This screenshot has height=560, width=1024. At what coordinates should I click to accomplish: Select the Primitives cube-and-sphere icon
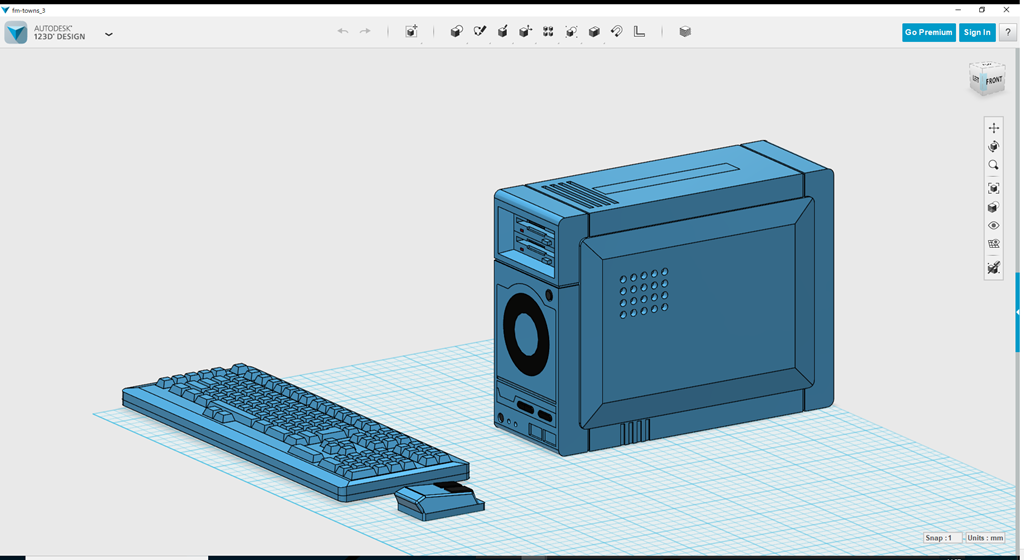[x=456, y=32]
